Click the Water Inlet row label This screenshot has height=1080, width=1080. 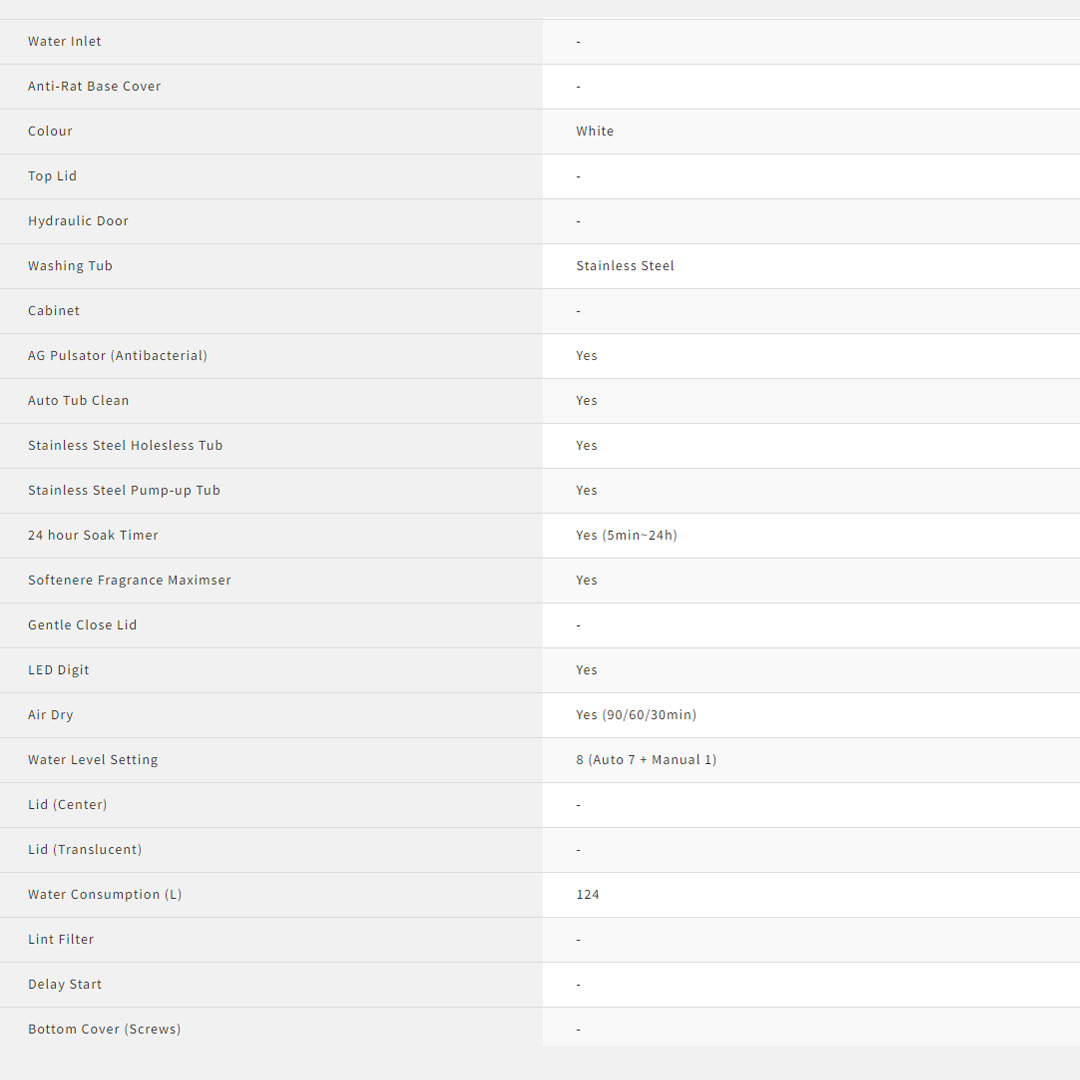point(65,41)
